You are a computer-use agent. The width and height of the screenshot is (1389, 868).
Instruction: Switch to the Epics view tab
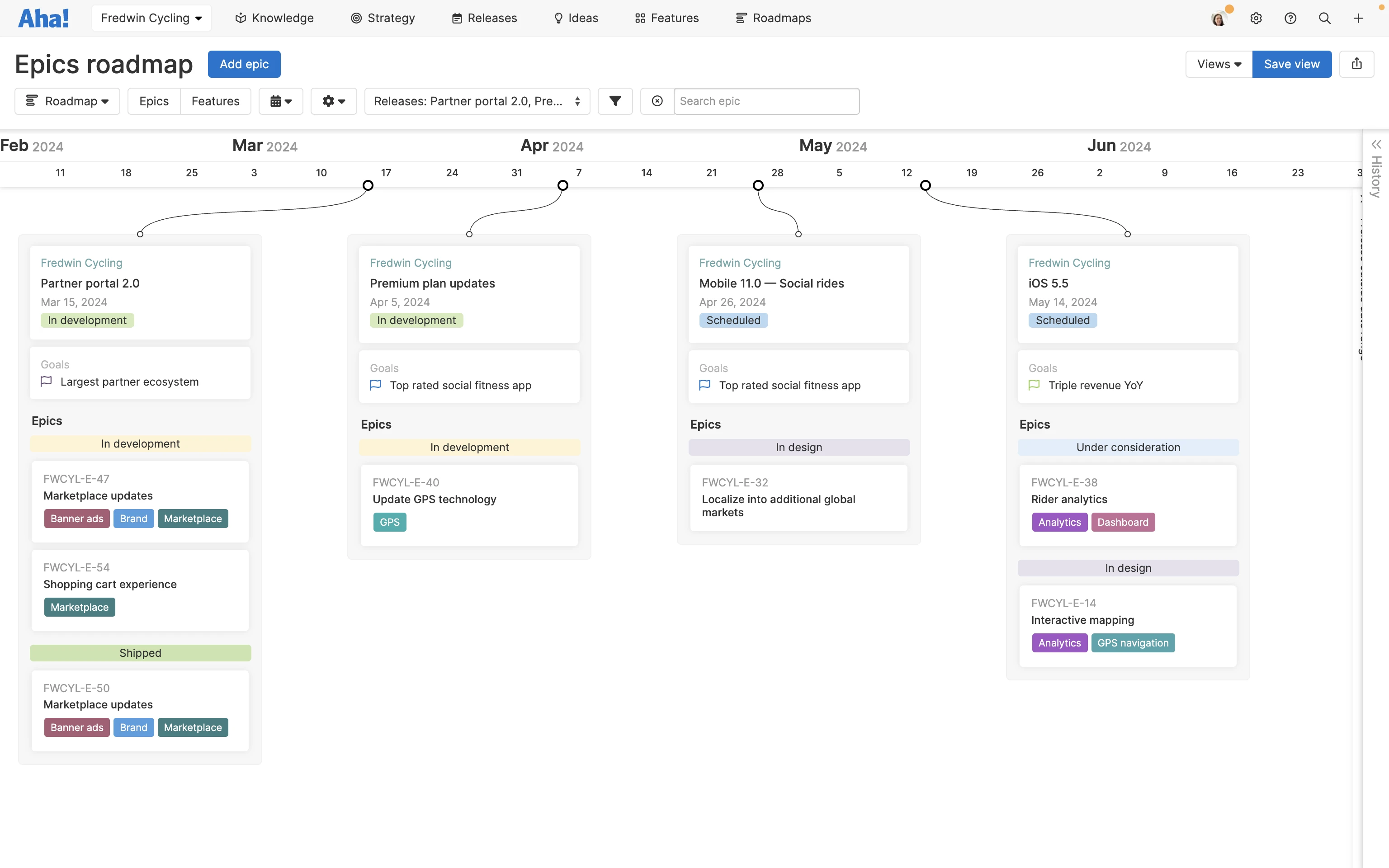(x=153, y=101)
